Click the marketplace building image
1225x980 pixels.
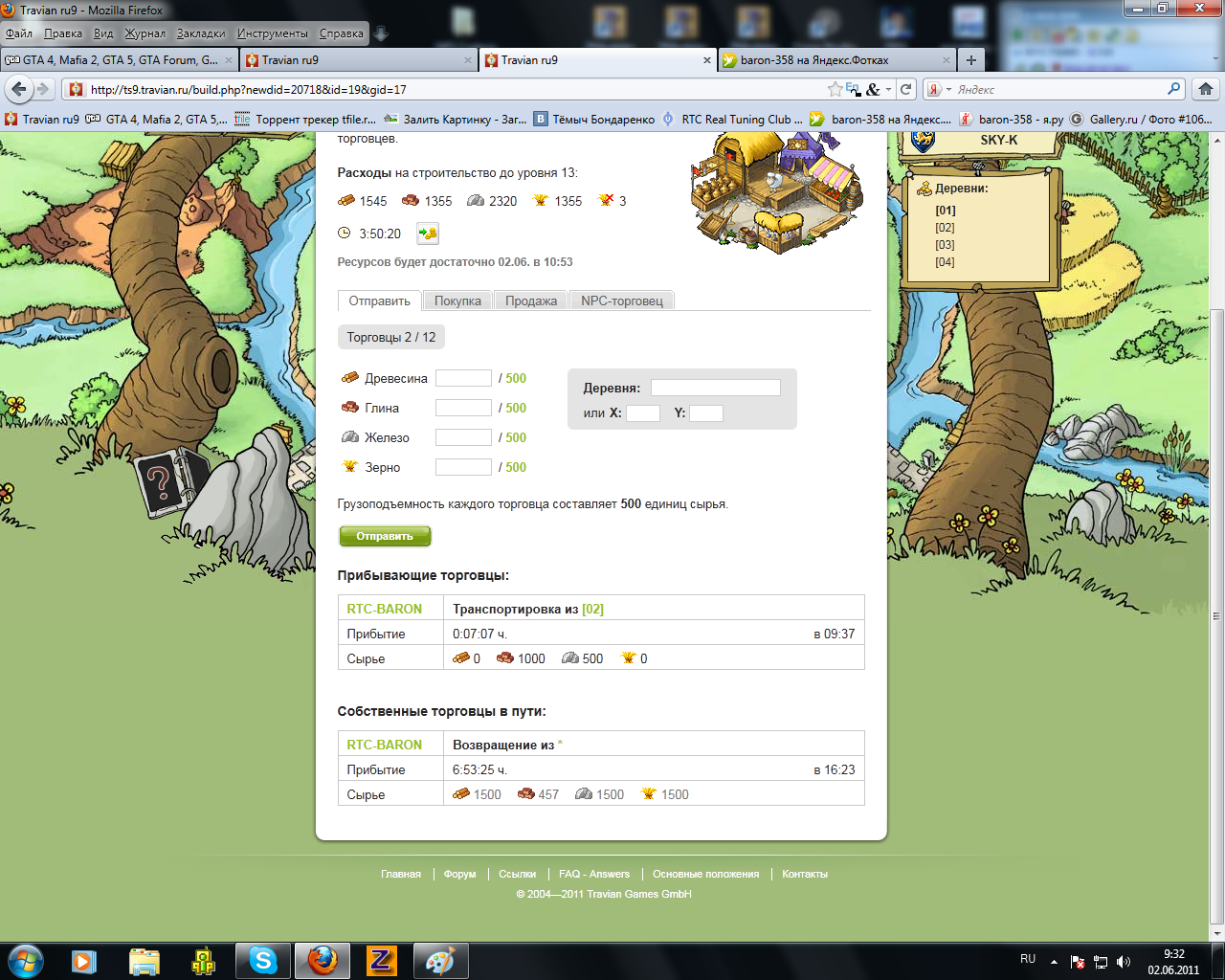(x=777, y=193)
